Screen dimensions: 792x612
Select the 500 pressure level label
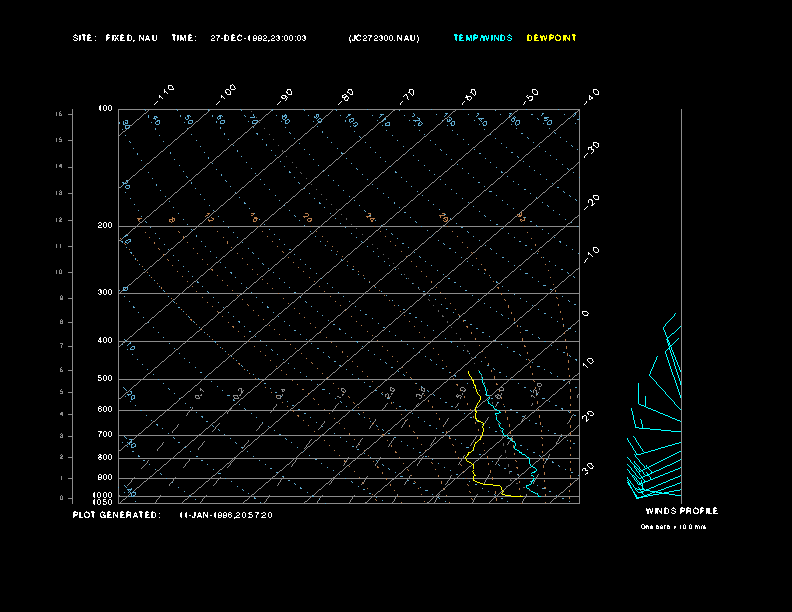[x=105, y=378]
